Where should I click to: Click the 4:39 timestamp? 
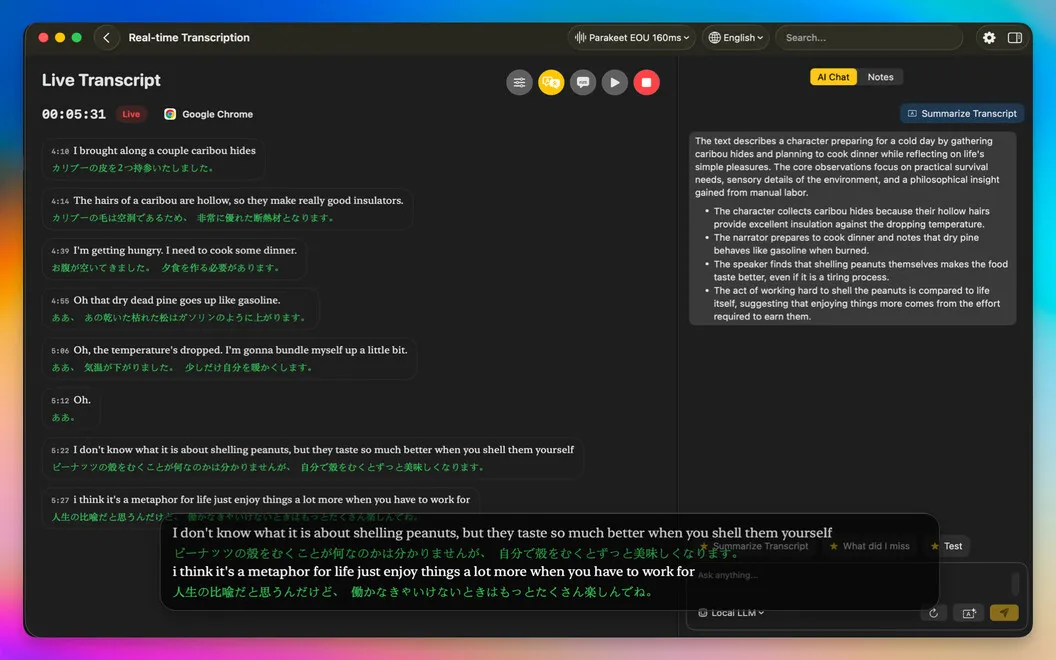click(60, 251)
